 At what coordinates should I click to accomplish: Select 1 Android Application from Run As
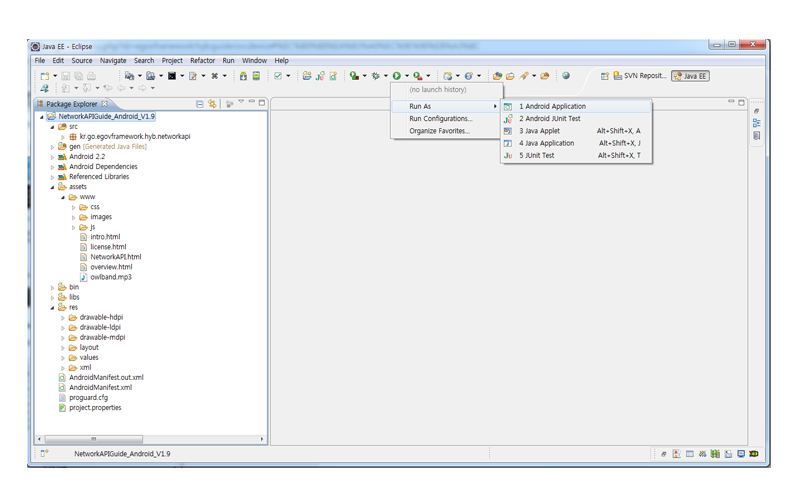(552, 106)
